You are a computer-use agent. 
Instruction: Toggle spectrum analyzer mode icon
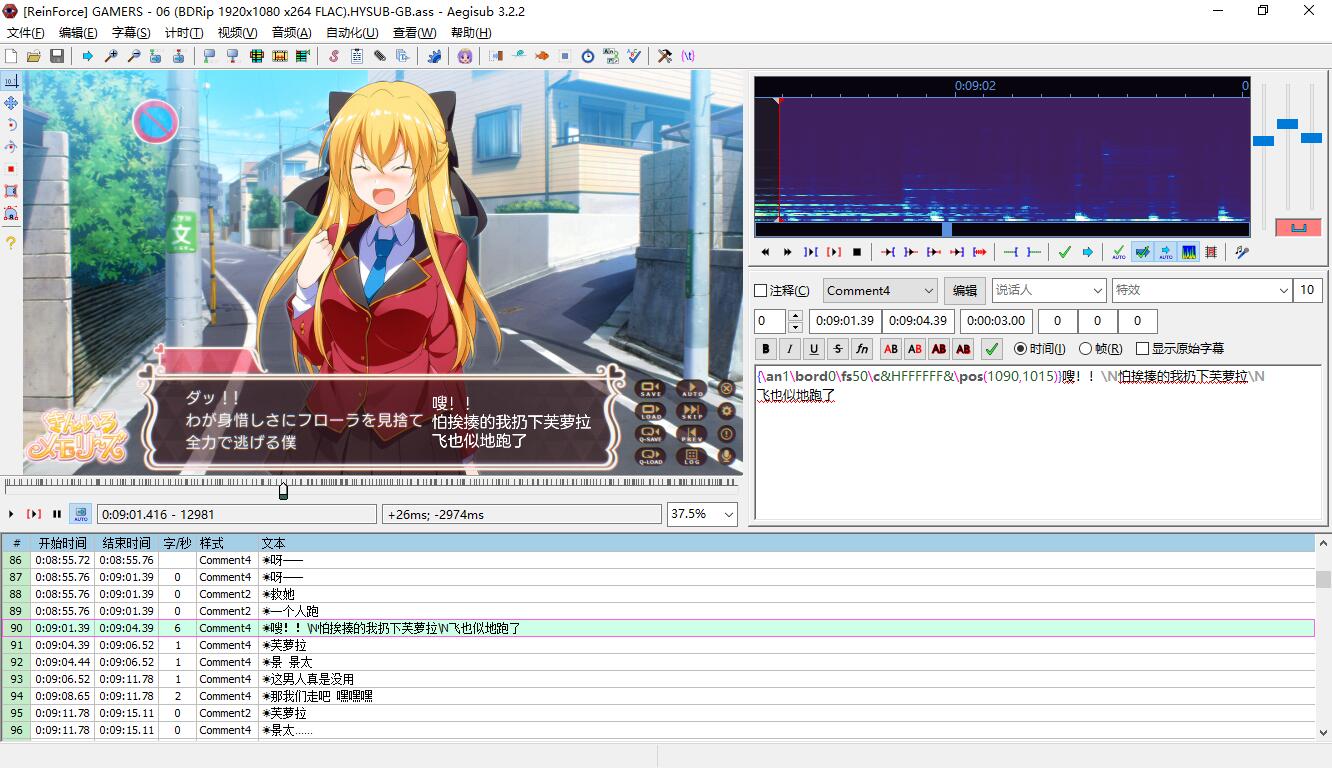pyautogui.click(x=1189, y=252)
